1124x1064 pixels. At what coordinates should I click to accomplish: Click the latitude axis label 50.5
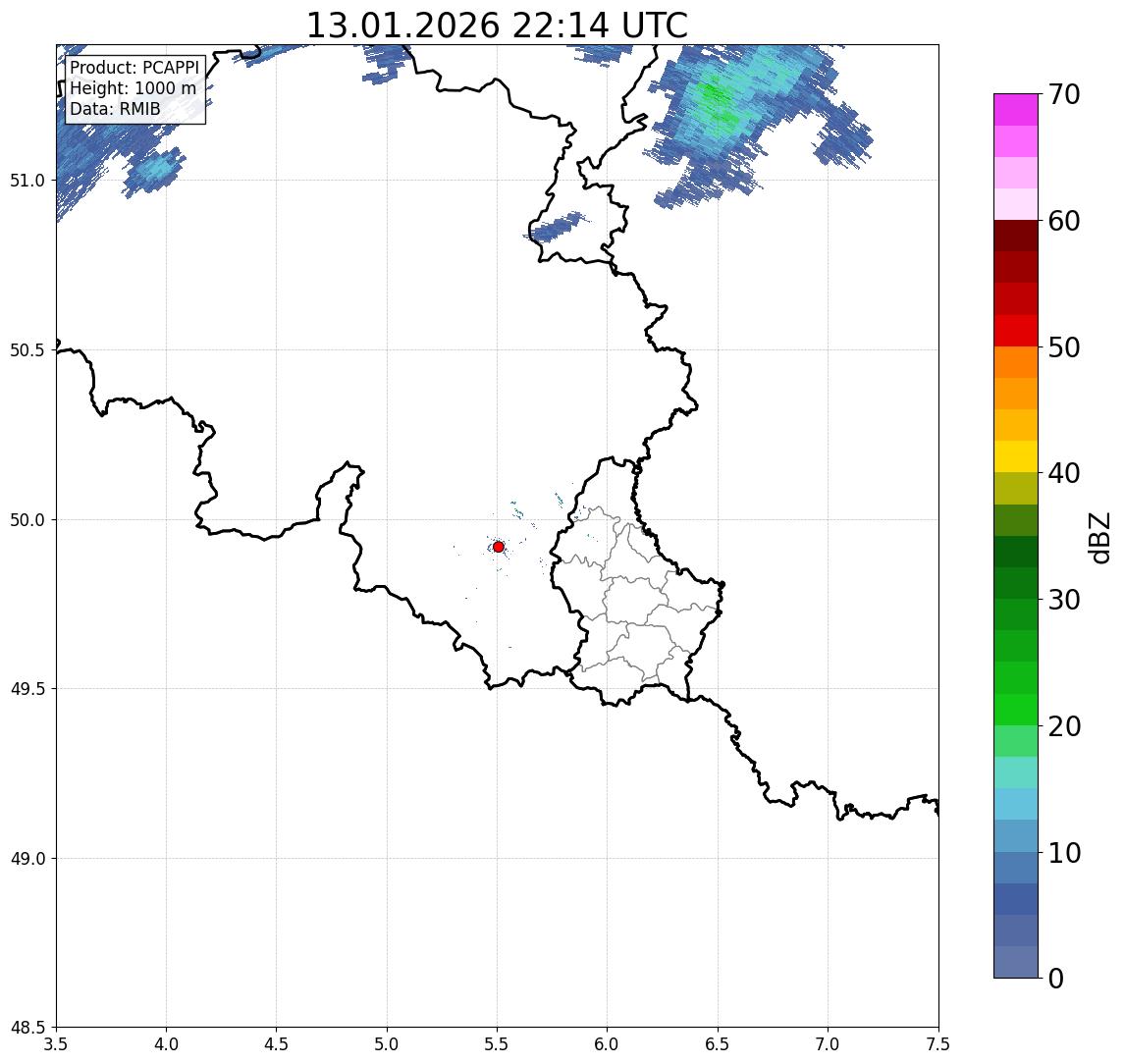pyautogui.click(x=27, y=350)
